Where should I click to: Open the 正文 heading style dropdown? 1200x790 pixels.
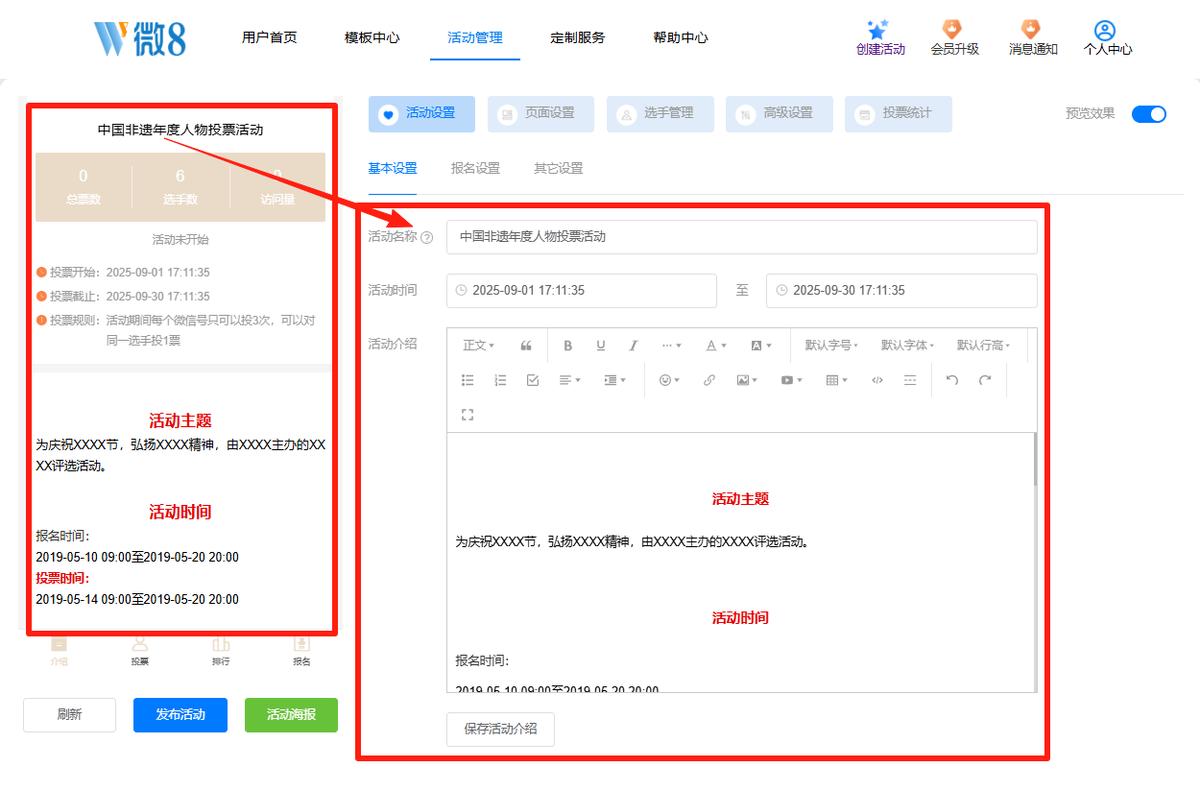[478, 345]
